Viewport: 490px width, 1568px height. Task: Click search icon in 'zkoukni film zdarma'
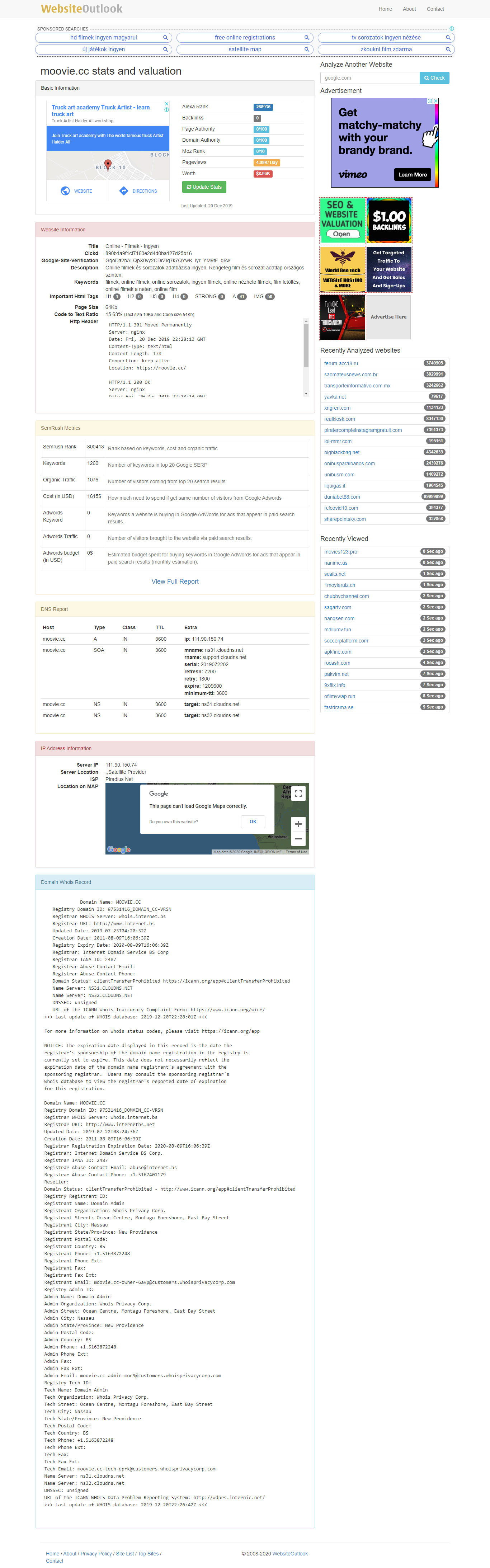(448, 50)
